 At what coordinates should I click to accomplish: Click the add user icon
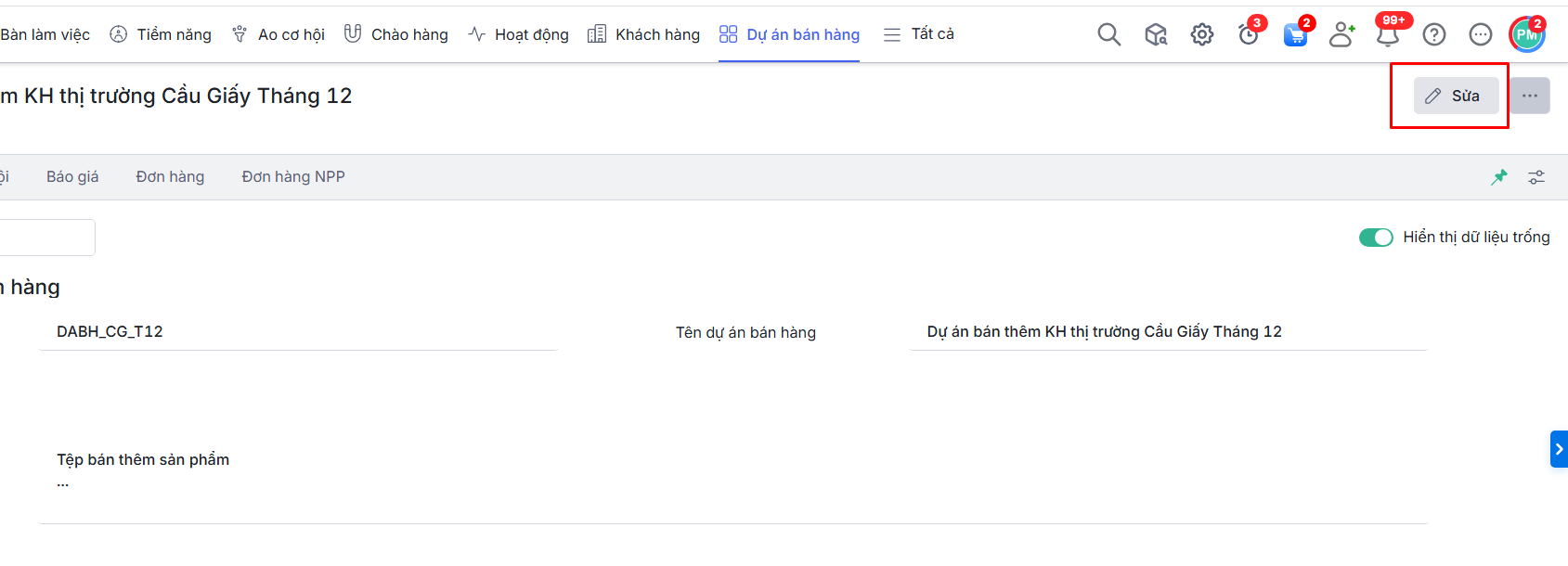1341,34
